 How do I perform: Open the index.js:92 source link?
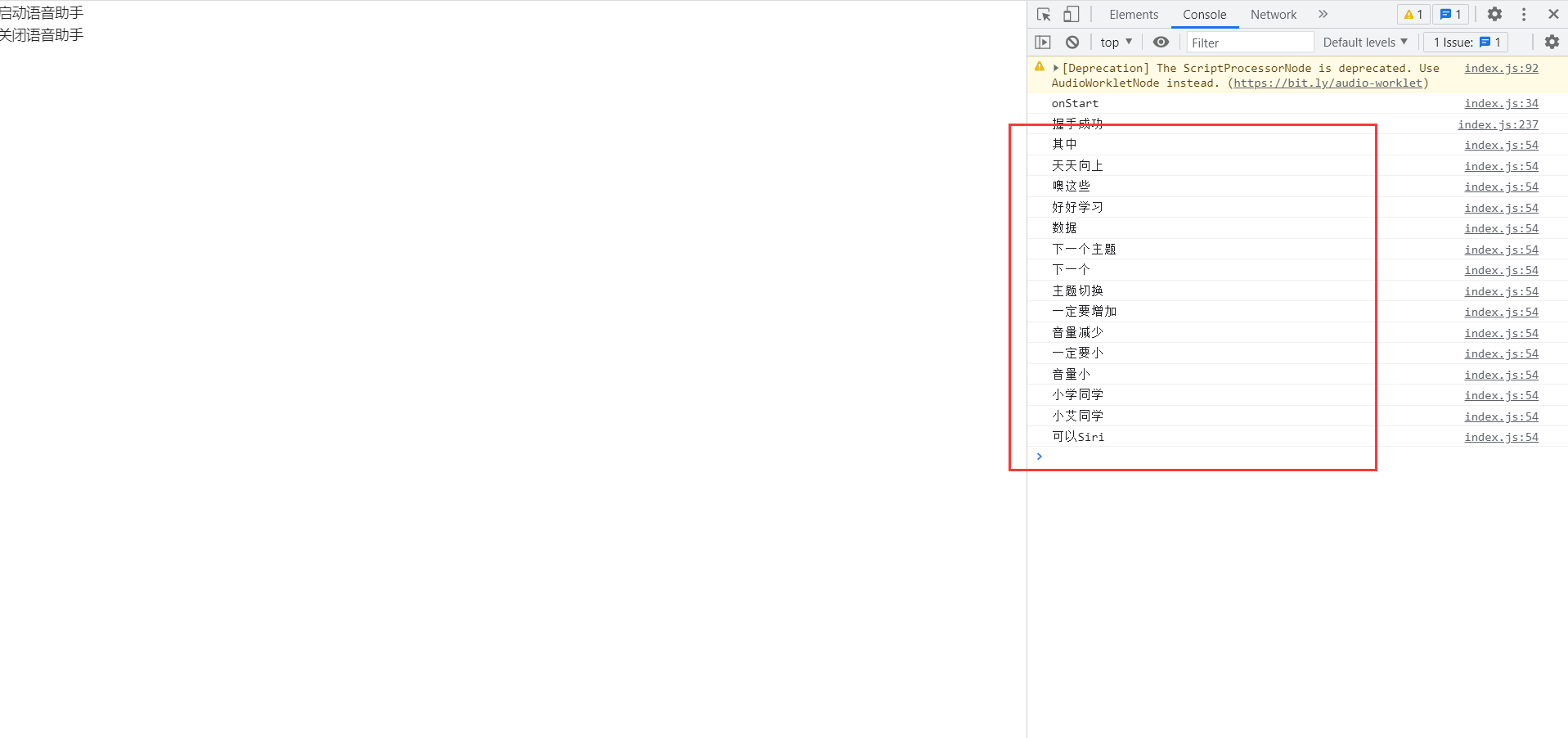[1501, 68]
